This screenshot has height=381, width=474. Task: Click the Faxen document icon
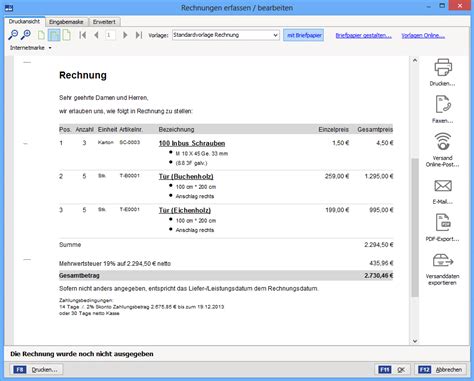443,105
